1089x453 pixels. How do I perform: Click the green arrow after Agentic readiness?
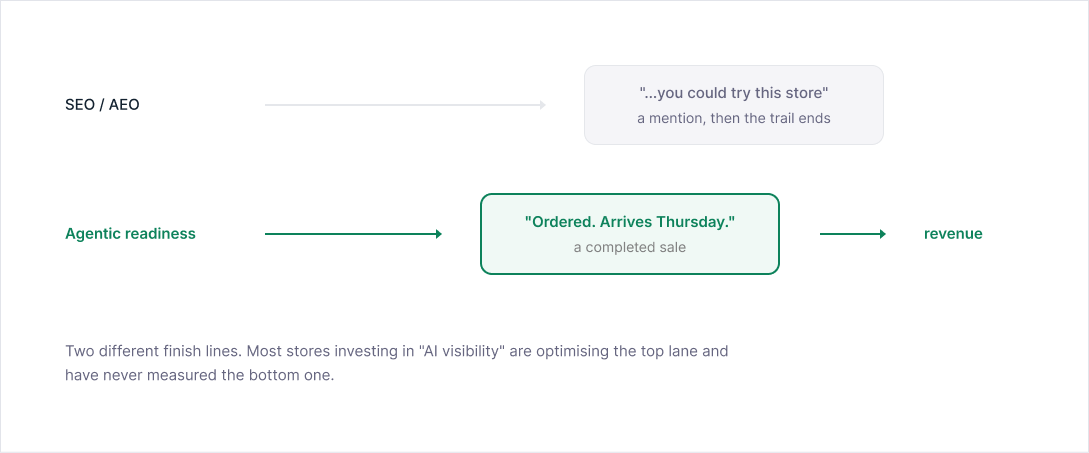354,234
